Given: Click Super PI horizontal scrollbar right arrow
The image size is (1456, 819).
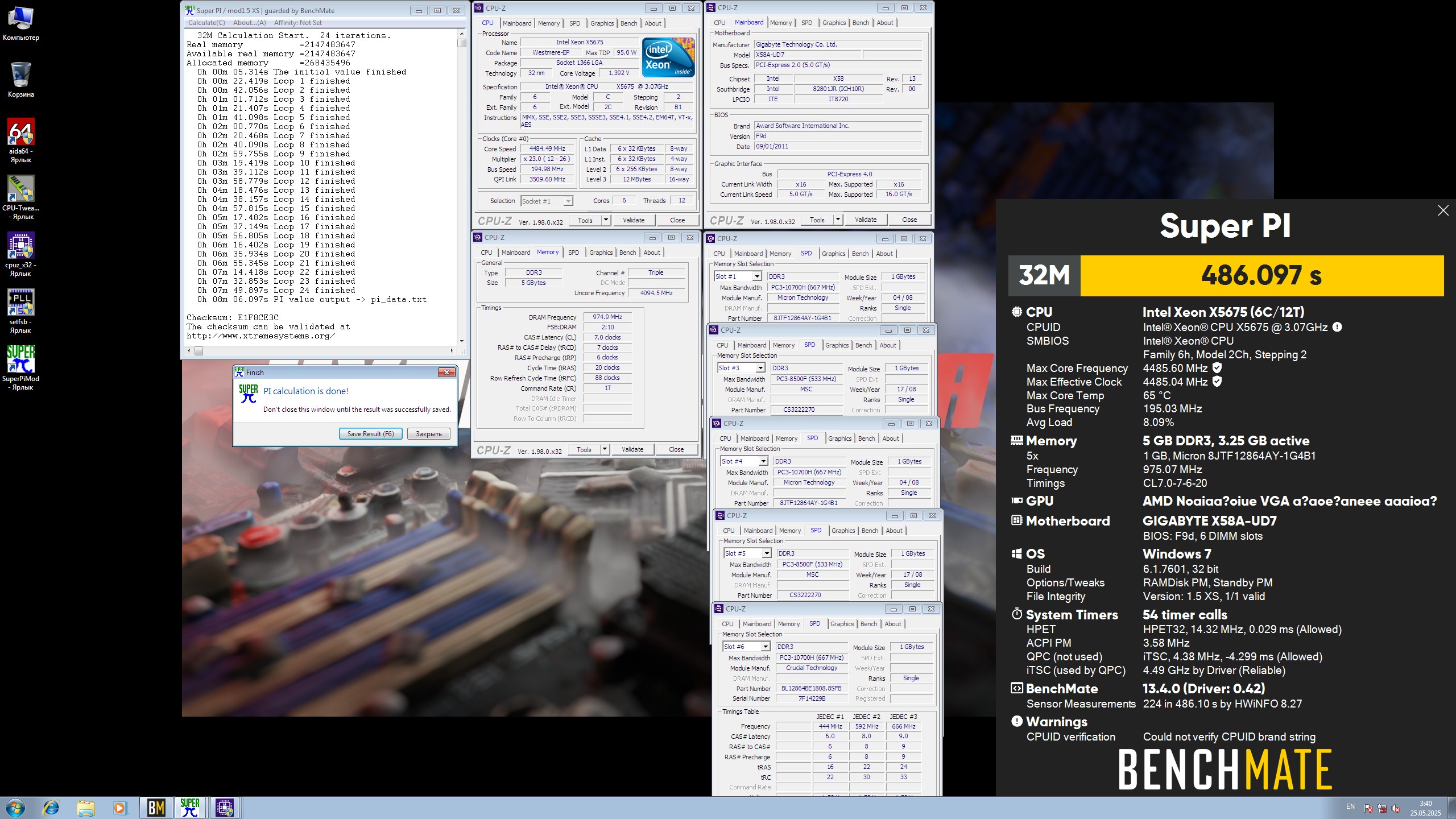Looking at the screenshot, I should click(x=452, y=350).
